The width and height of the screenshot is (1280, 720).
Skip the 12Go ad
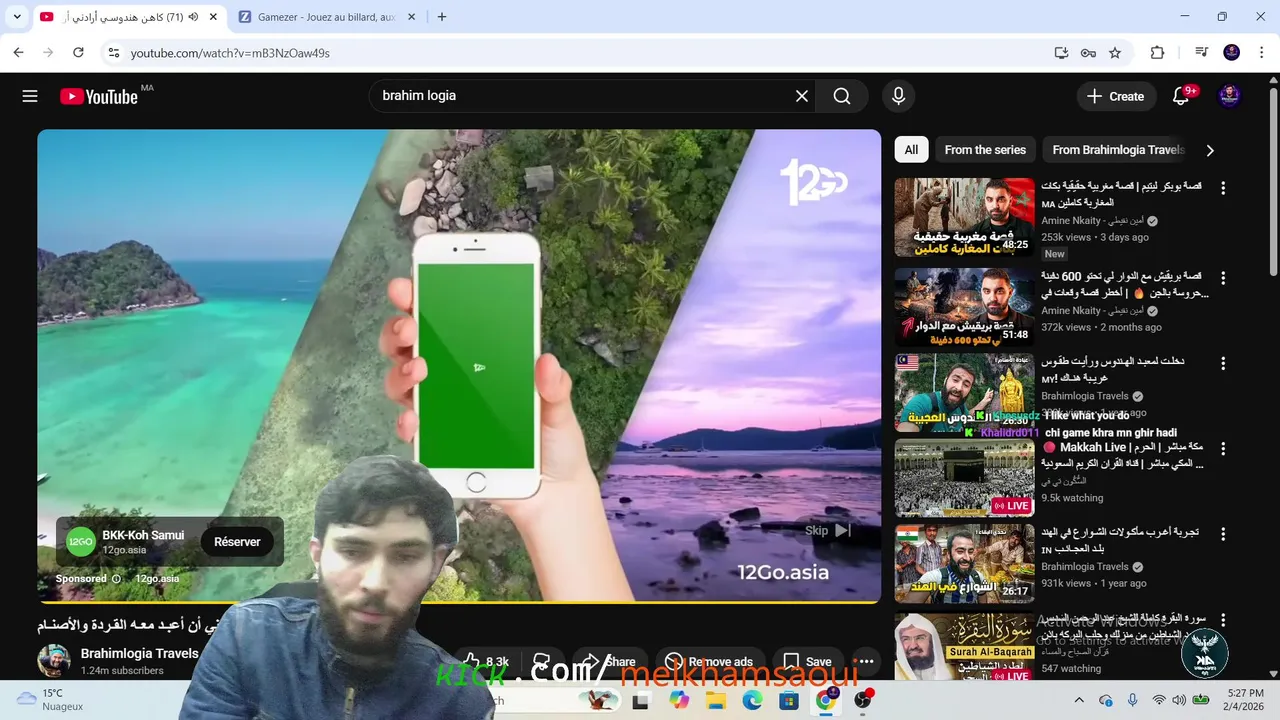[x=828, y=531]
